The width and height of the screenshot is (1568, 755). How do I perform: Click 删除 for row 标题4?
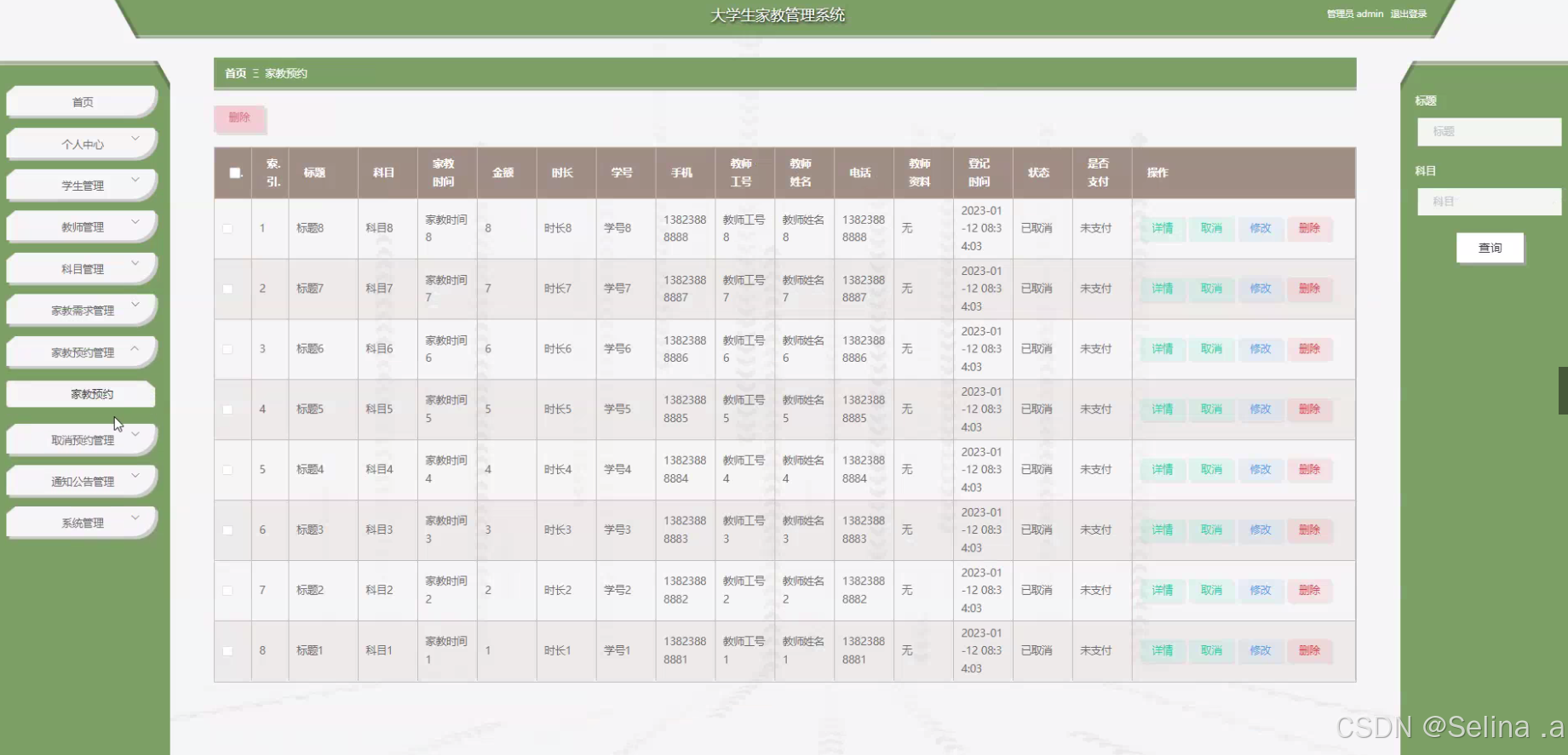1309,470
